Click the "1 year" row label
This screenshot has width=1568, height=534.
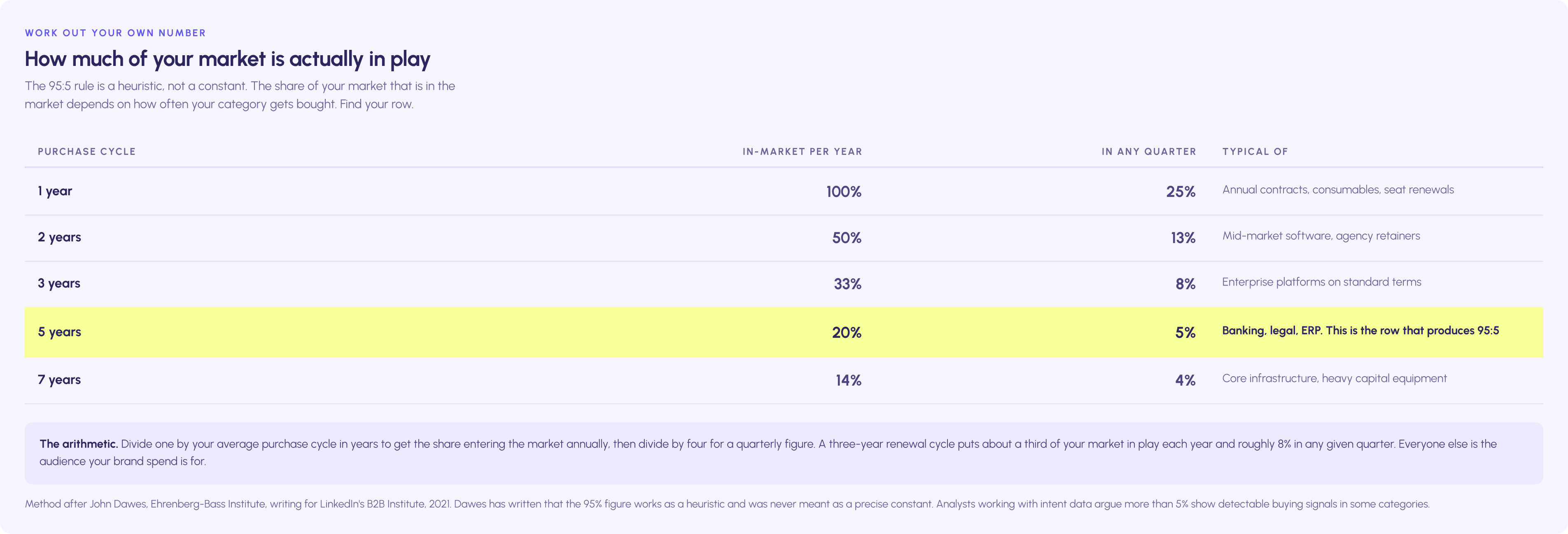click(x=55, y=191)
